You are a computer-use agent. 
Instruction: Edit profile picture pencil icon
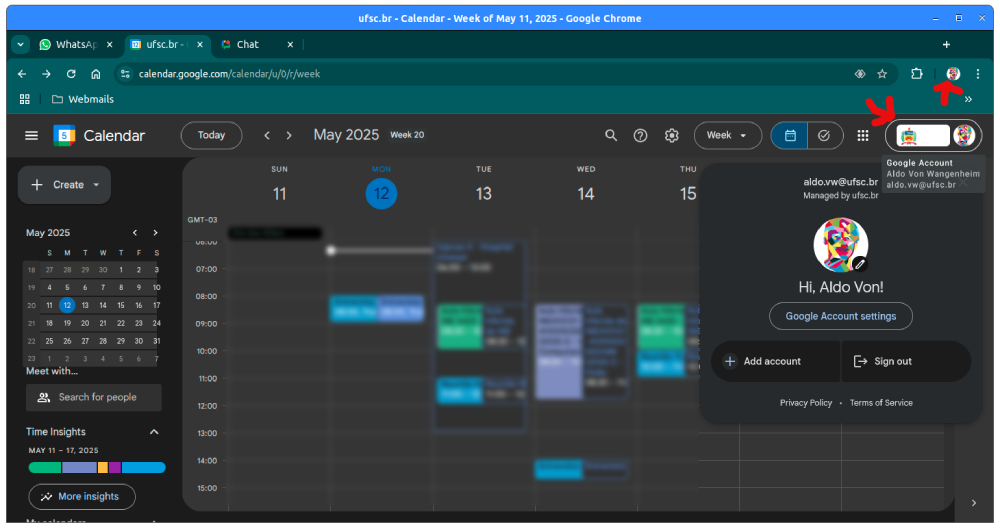pyautogui.click(x=860, y=264)
